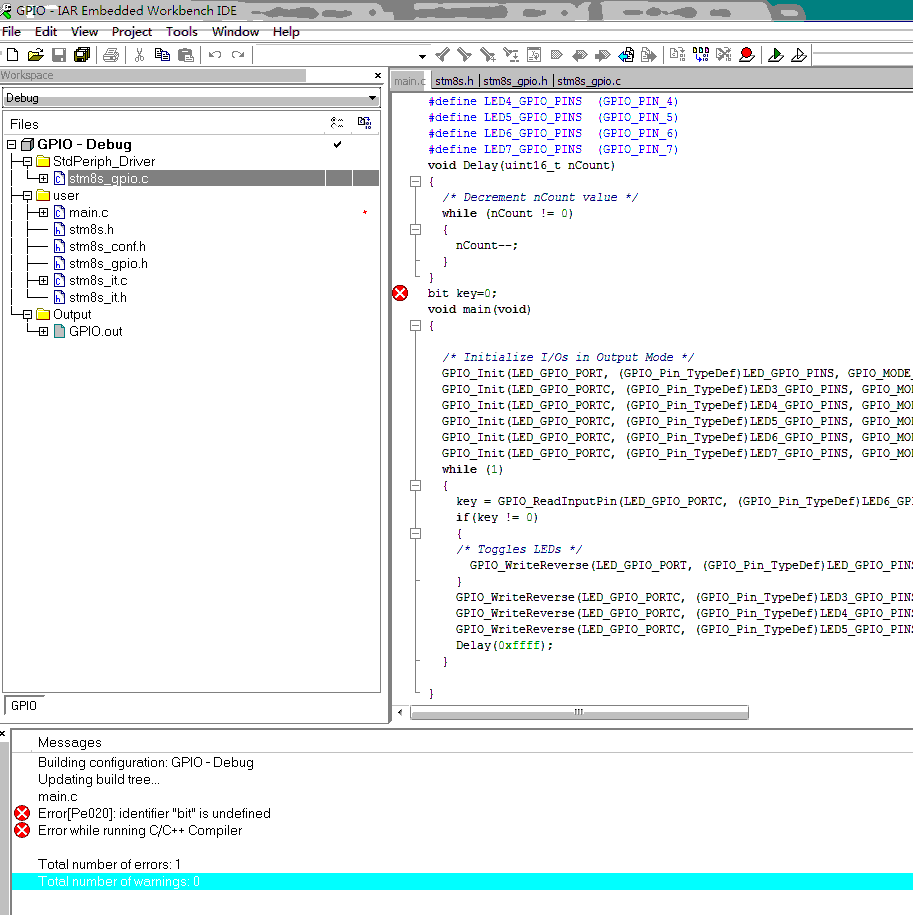
Task: Click the Save All toolbar icon
Action: click(x=81, y=55)
